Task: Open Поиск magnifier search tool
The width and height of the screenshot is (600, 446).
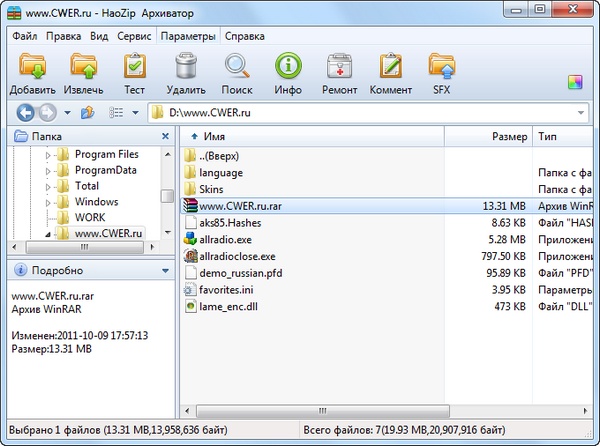Action: [237, 69]
